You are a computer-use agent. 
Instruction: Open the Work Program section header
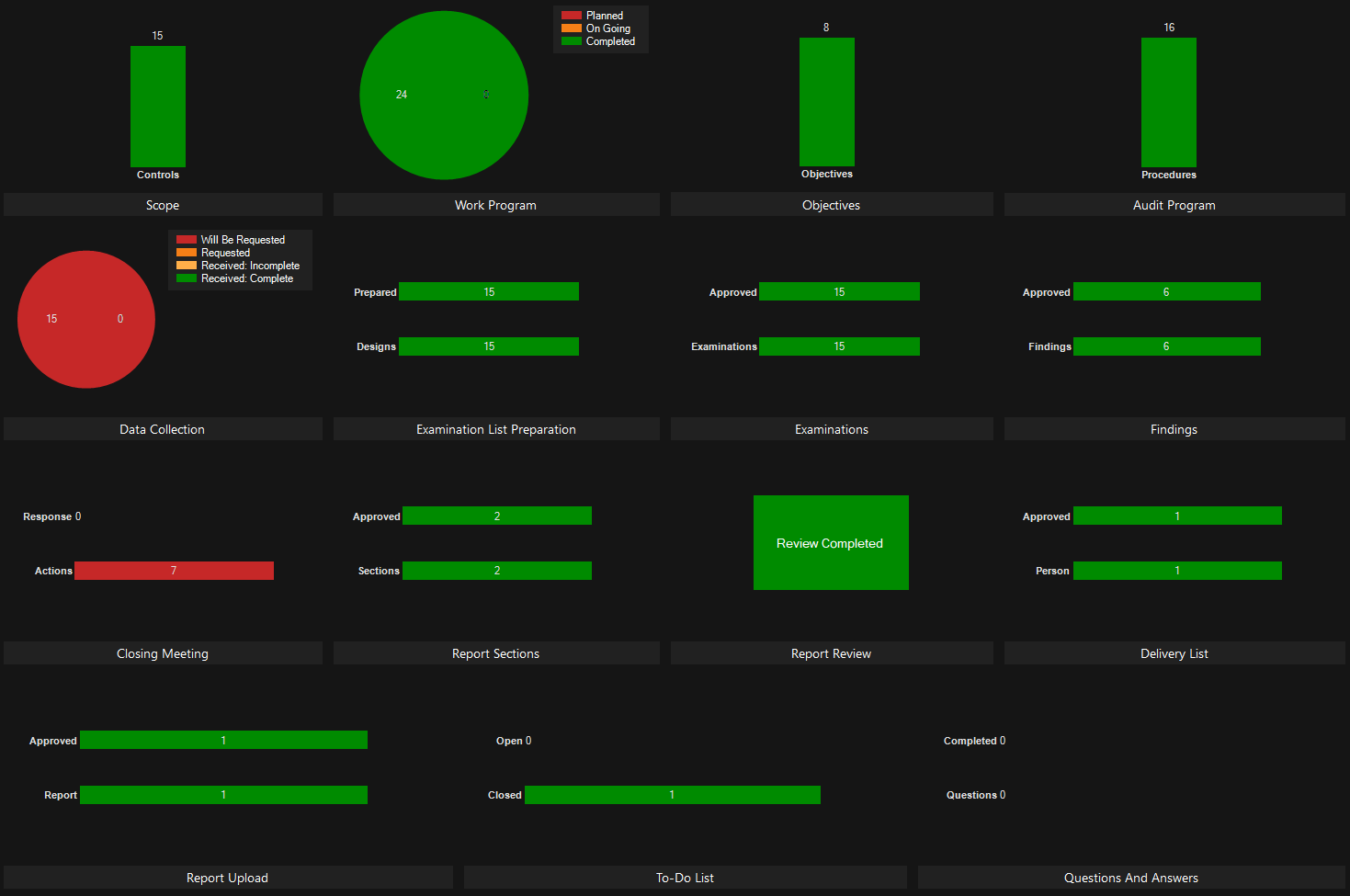point(495,205)
